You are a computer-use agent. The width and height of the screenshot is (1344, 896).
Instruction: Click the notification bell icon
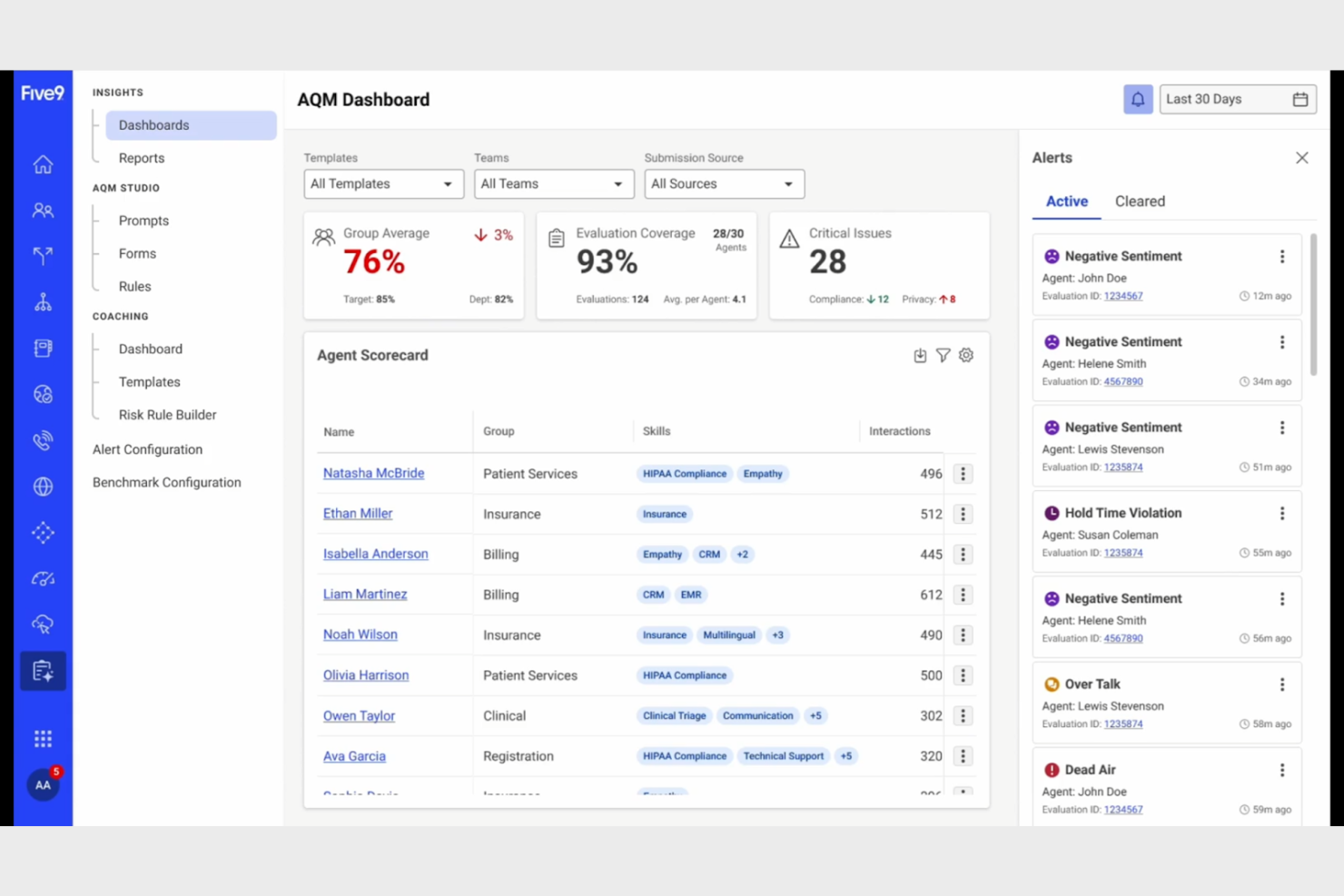[x=1138, y=99]
